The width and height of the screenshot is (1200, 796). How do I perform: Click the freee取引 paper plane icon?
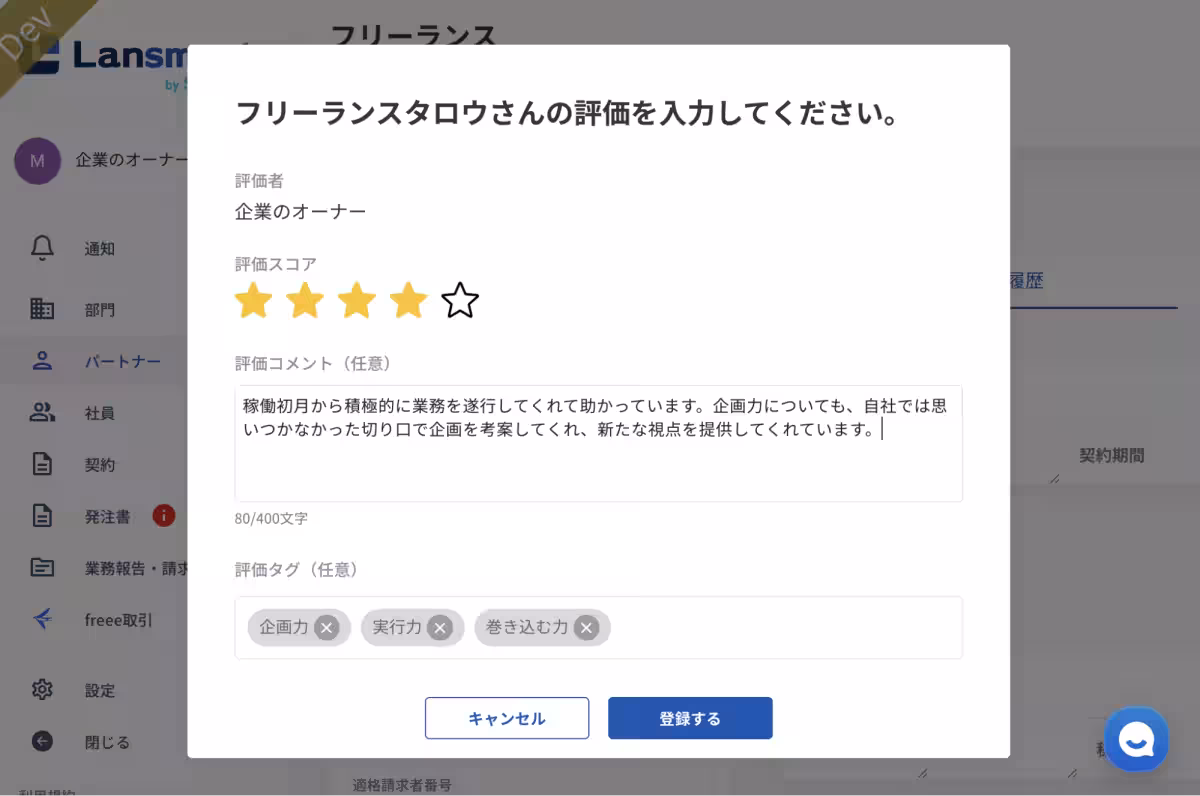[x=41, y=620]
